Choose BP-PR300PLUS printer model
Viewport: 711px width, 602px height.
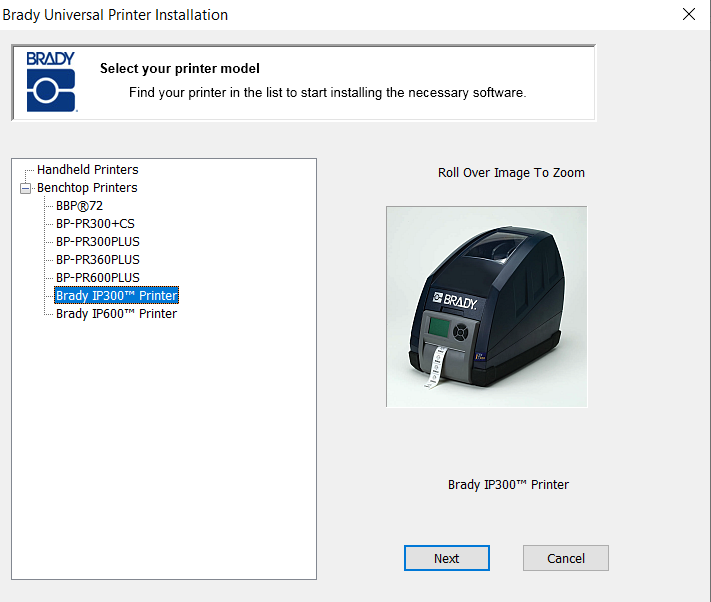[97, 242]
